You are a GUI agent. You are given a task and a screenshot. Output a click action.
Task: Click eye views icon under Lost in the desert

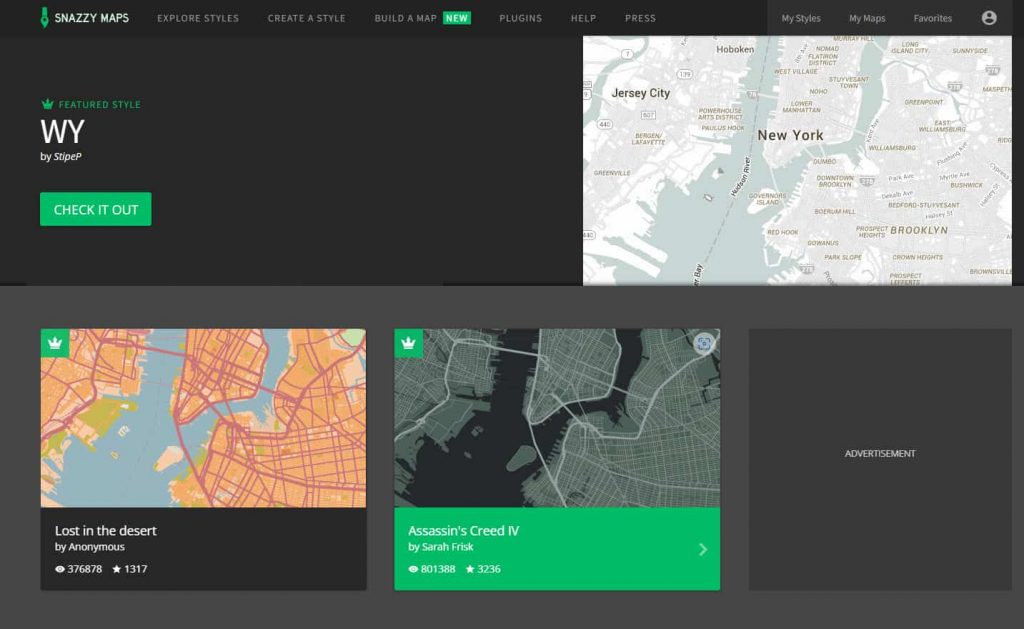click(60, 569)
